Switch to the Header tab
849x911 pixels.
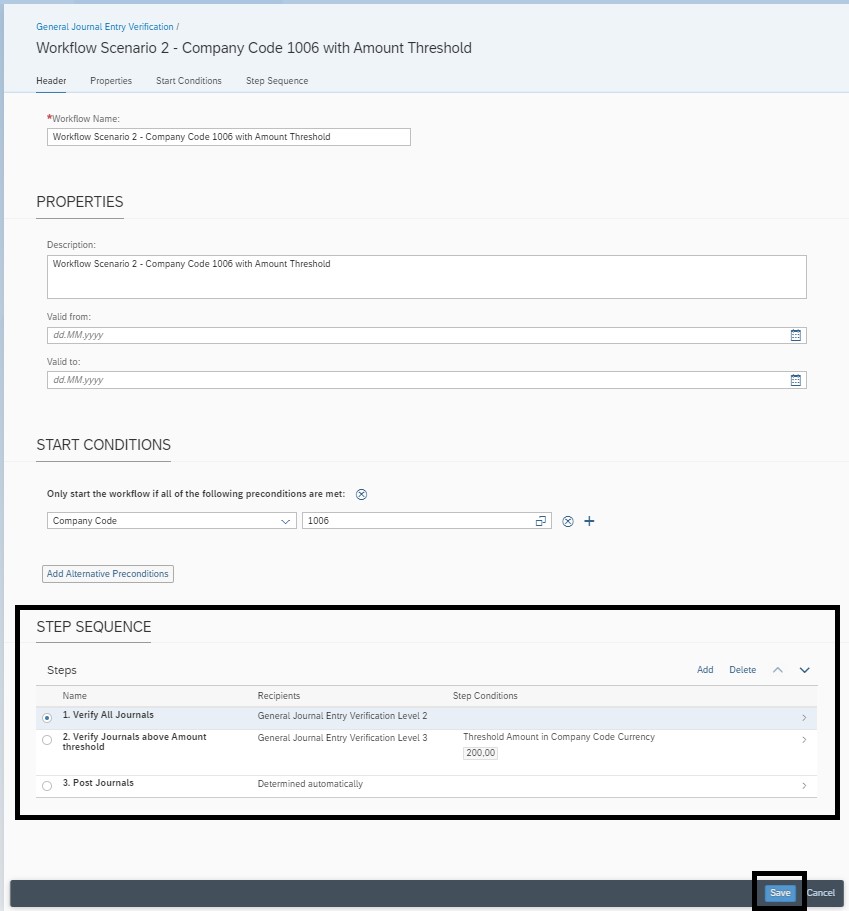(51, 81)
